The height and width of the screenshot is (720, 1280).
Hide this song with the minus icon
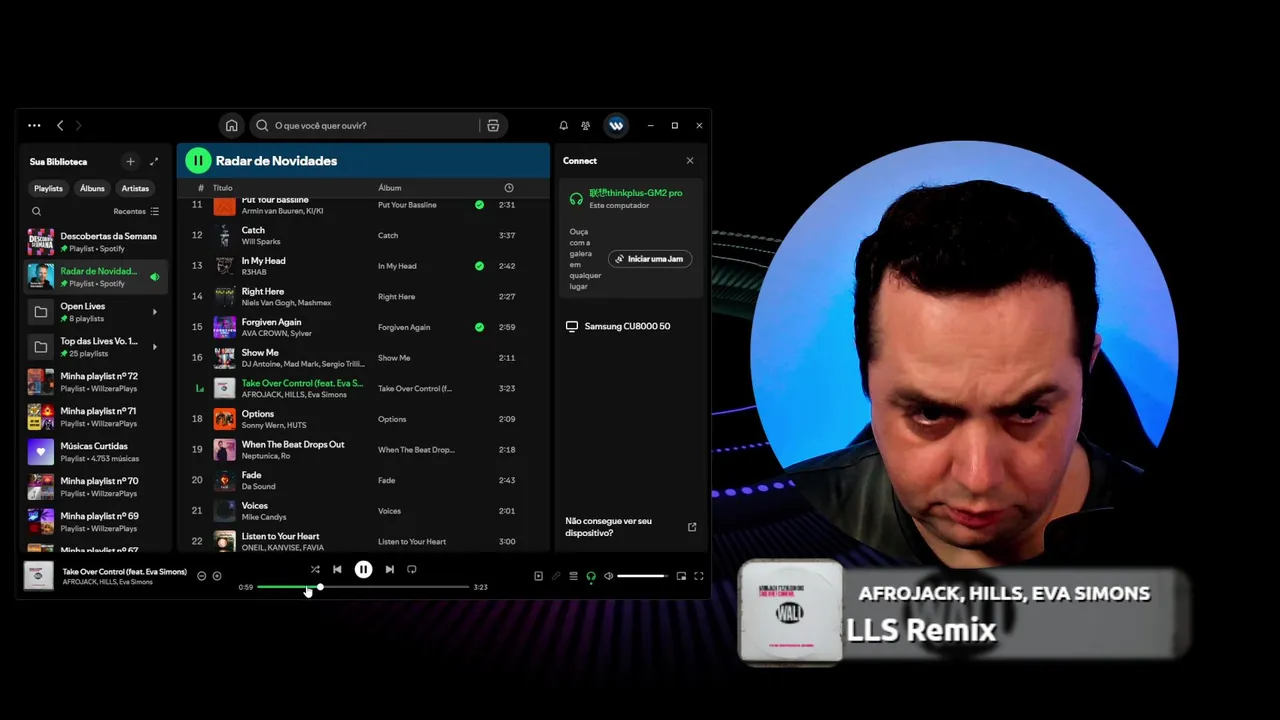[201, 576]
